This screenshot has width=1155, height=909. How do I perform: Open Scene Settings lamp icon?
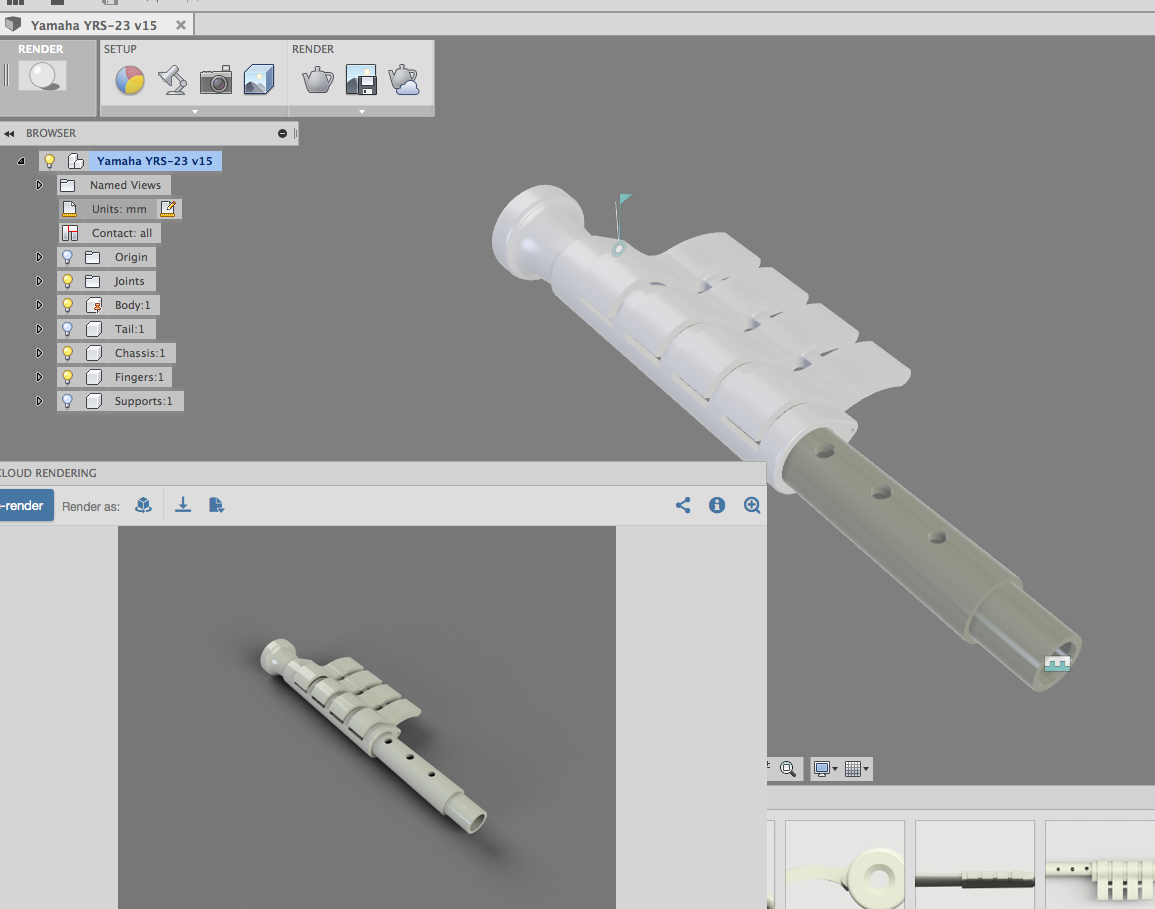[x=172, y=80]
